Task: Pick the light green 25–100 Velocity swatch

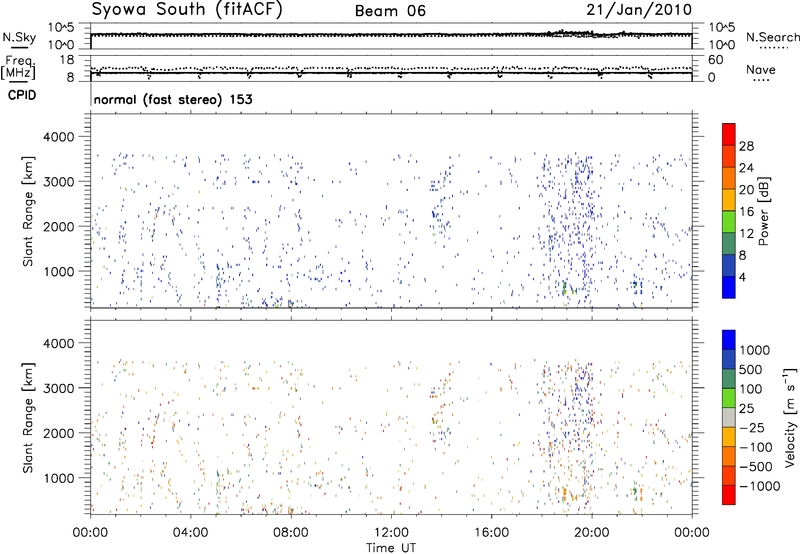Action: [x=729, y=398]
